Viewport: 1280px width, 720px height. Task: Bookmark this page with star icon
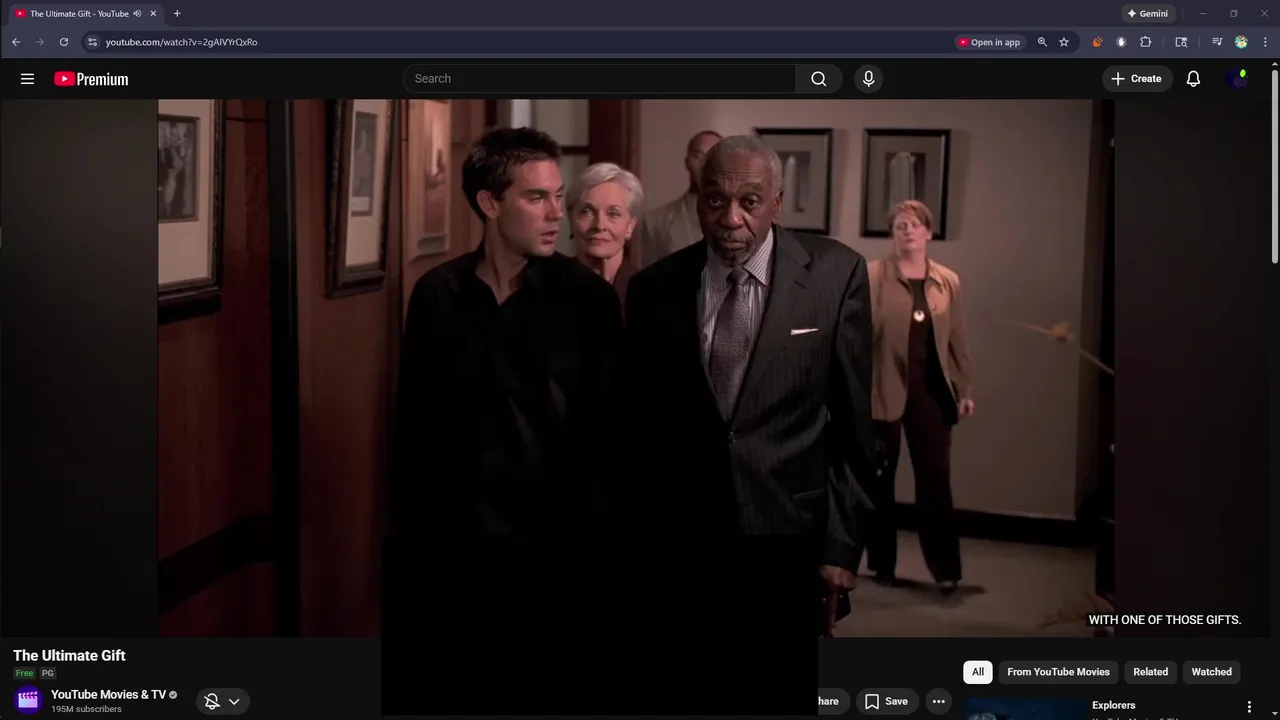tap(1064, 42)
